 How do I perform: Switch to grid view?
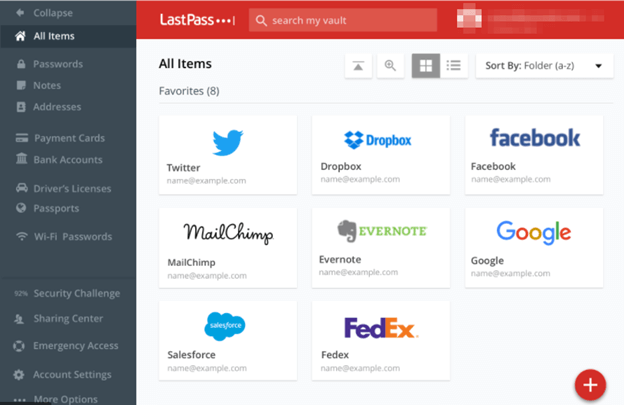(x=425, y=66)
